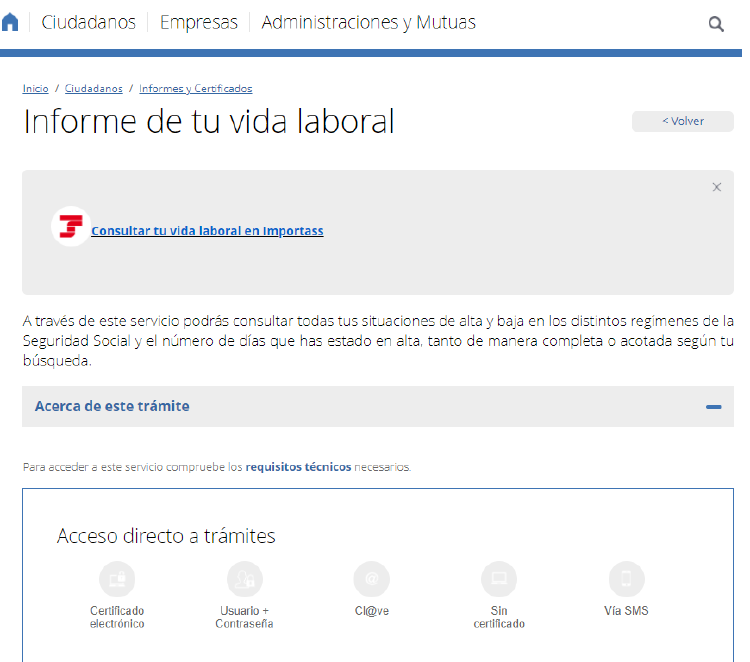The image size is (750, 662).
Task: Choose the Sin certificado access icon
Action: pyautogui.click(x=499, y=579)
